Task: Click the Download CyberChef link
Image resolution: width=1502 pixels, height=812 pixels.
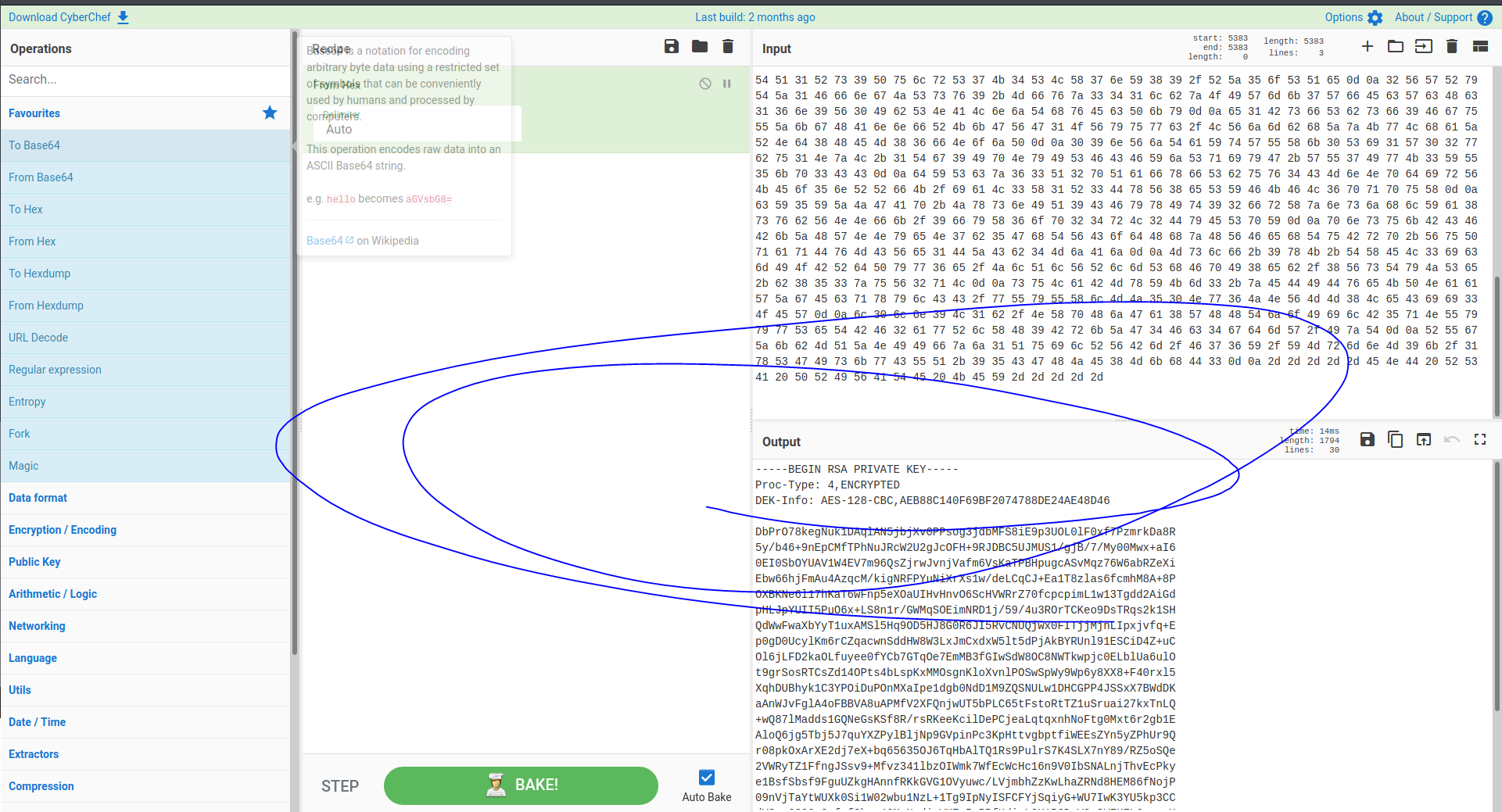Action: [x=60, y=17]
